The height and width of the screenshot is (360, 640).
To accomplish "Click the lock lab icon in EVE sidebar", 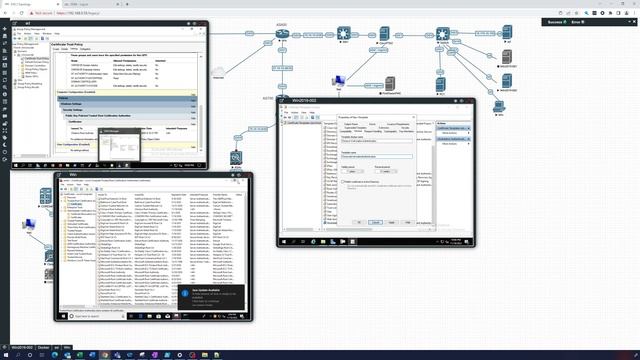I will point(5,123).
